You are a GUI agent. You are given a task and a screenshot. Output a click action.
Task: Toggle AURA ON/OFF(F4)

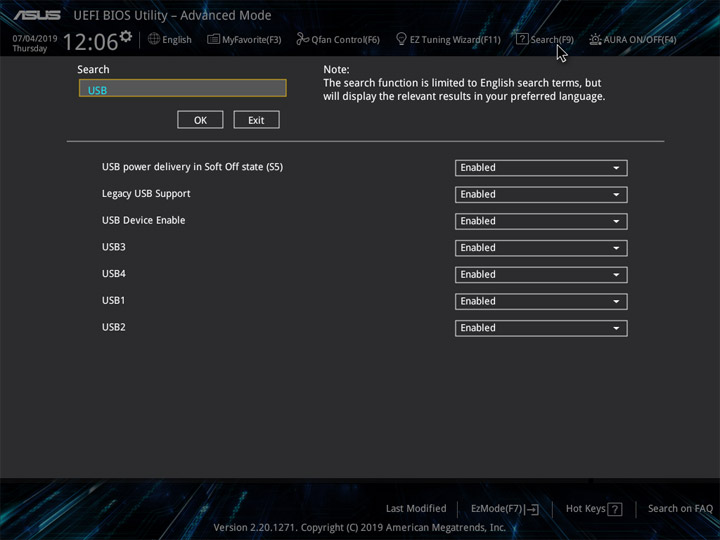(x=633, y=39)
